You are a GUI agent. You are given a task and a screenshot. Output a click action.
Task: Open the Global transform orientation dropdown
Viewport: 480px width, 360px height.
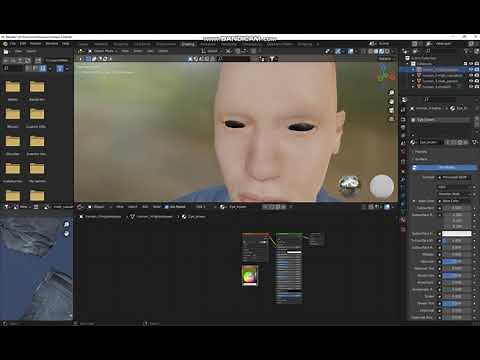(x=211, y=51)
